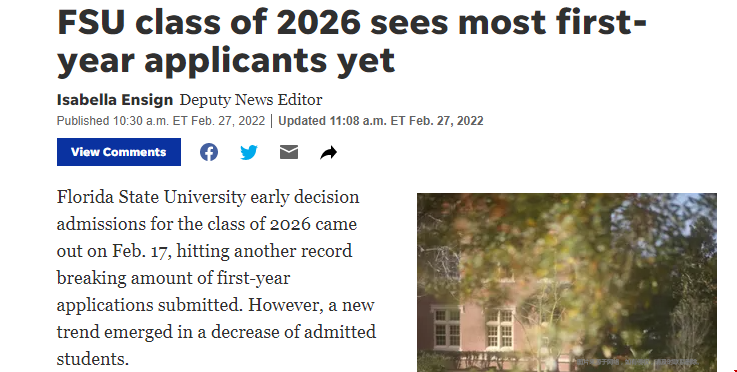Click the watermark text on the photo

pyautogui.click(x=637, y=362)
